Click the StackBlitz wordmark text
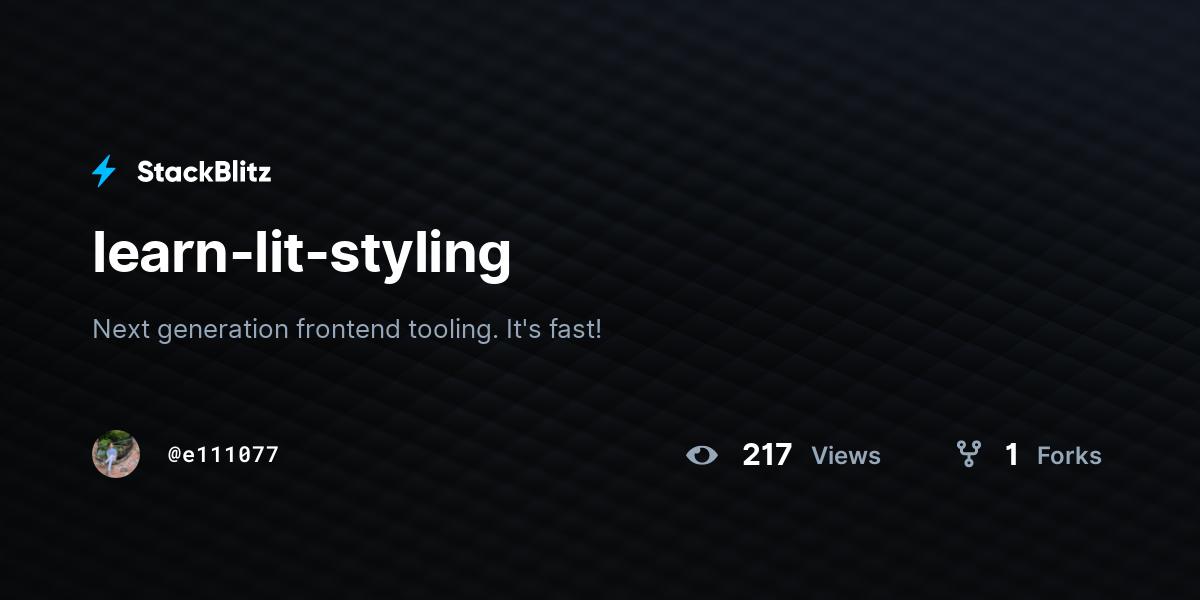 pos(204,172)
